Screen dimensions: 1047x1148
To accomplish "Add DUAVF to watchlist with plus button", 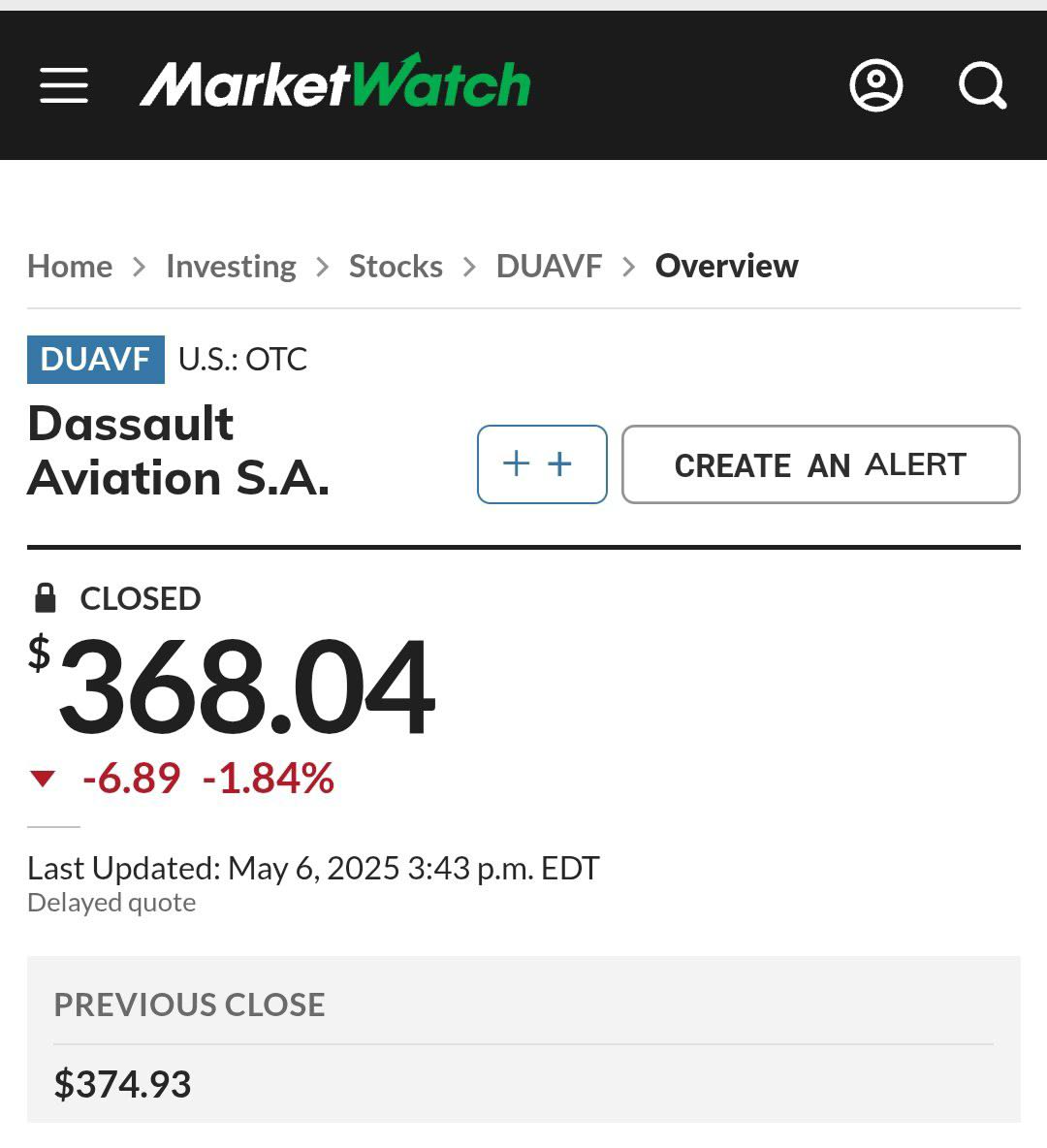I will click(541, 464).
